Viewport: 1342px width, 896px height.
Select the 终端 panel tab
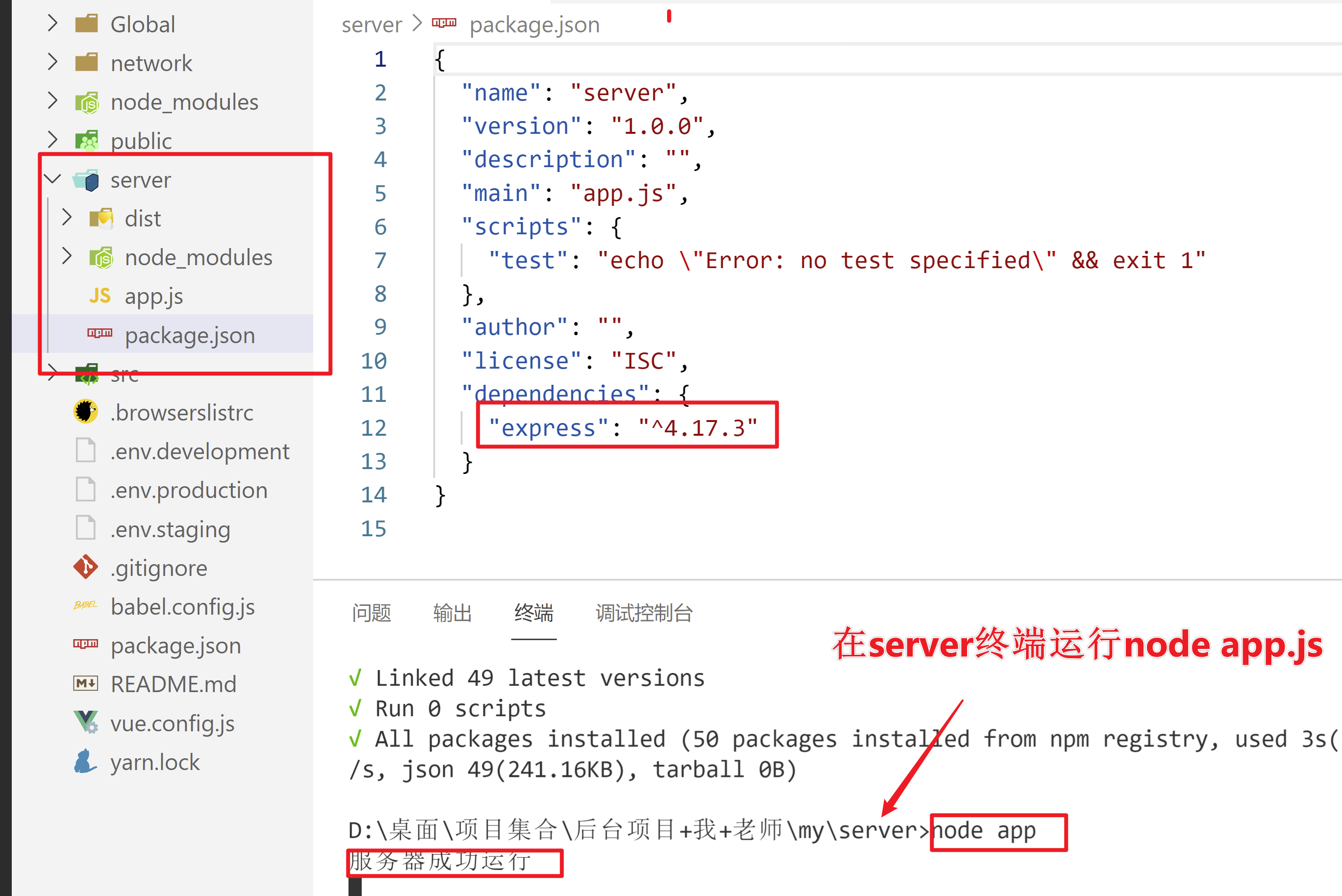pyautogui.click(x=534, y=613)
